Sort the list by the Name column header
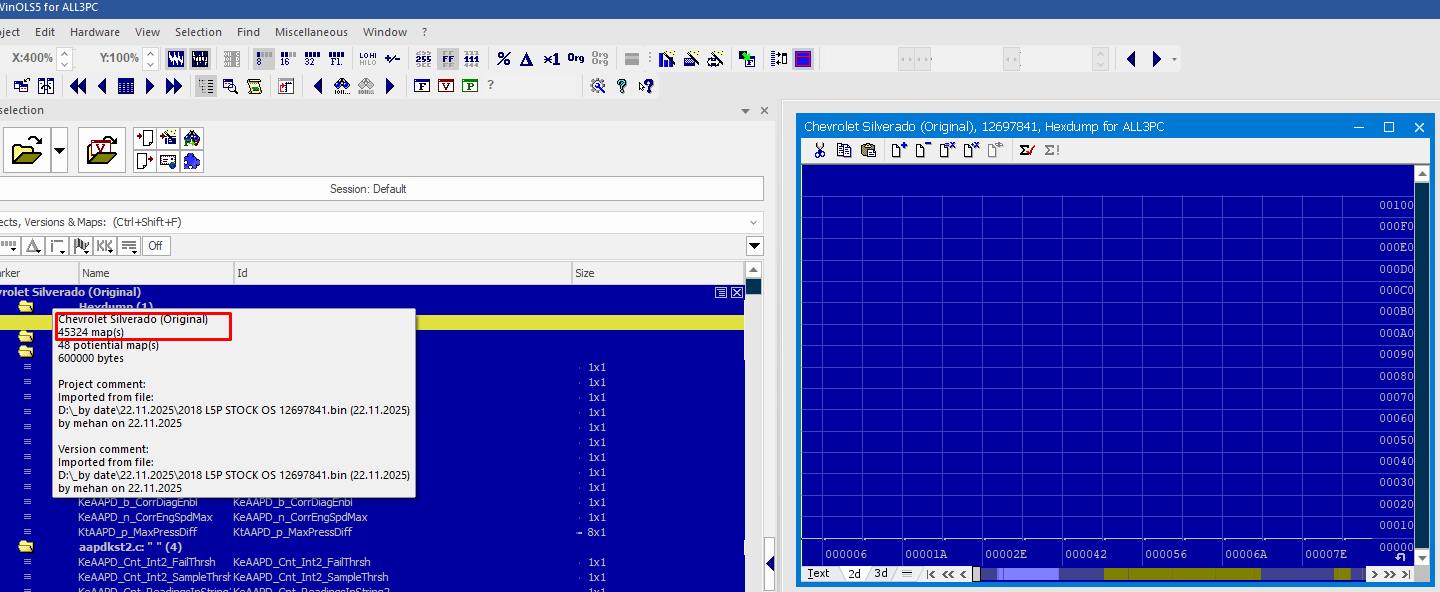The image size is (1440, 592). click(156, 273)
